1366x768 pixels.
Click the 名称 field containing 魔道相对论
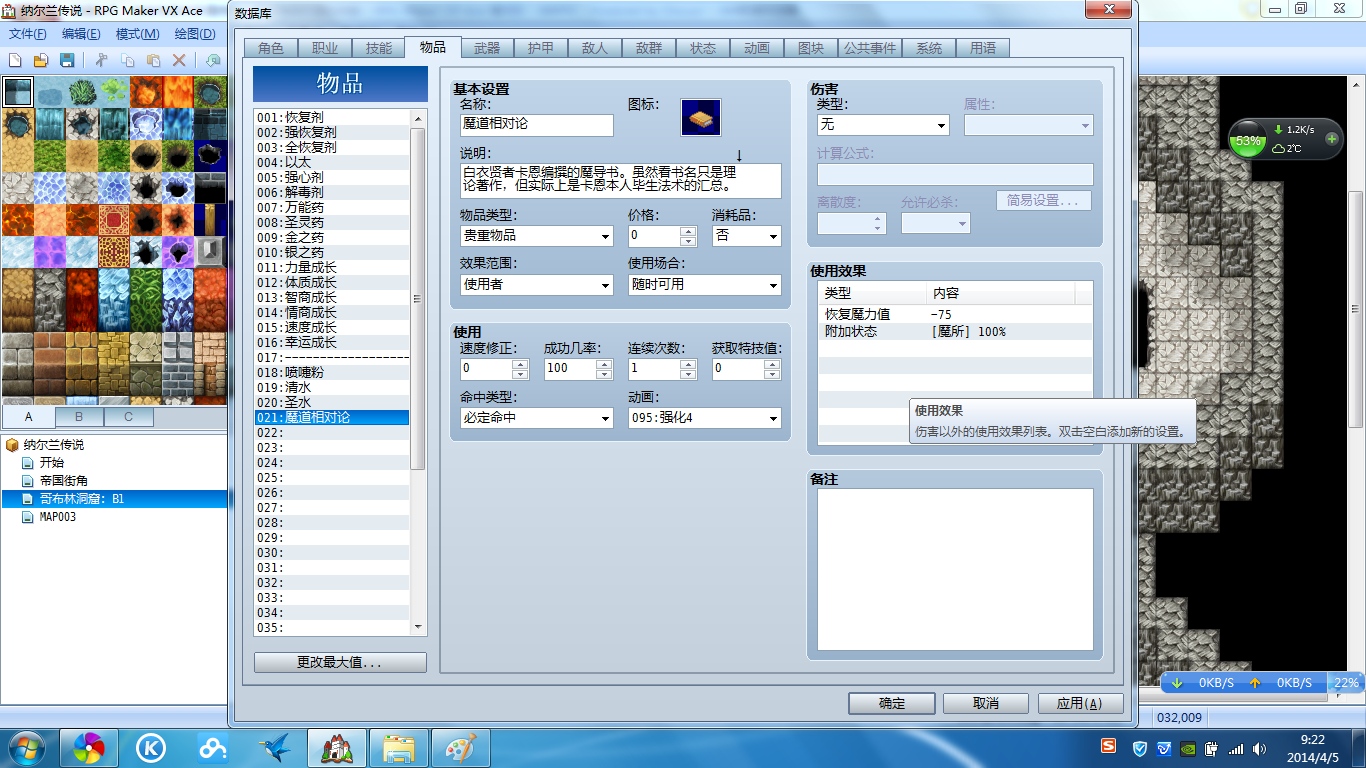coord(537,125)
